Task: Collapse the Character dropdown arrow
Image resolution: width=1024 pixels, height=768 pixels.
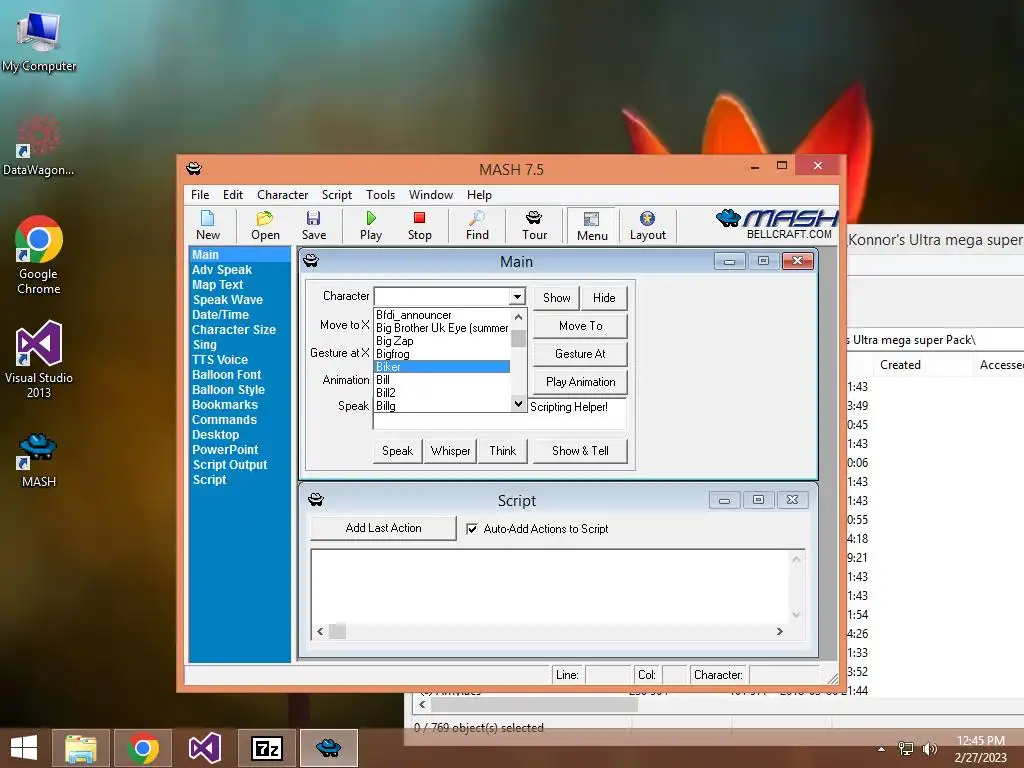Action: (517, 296)
